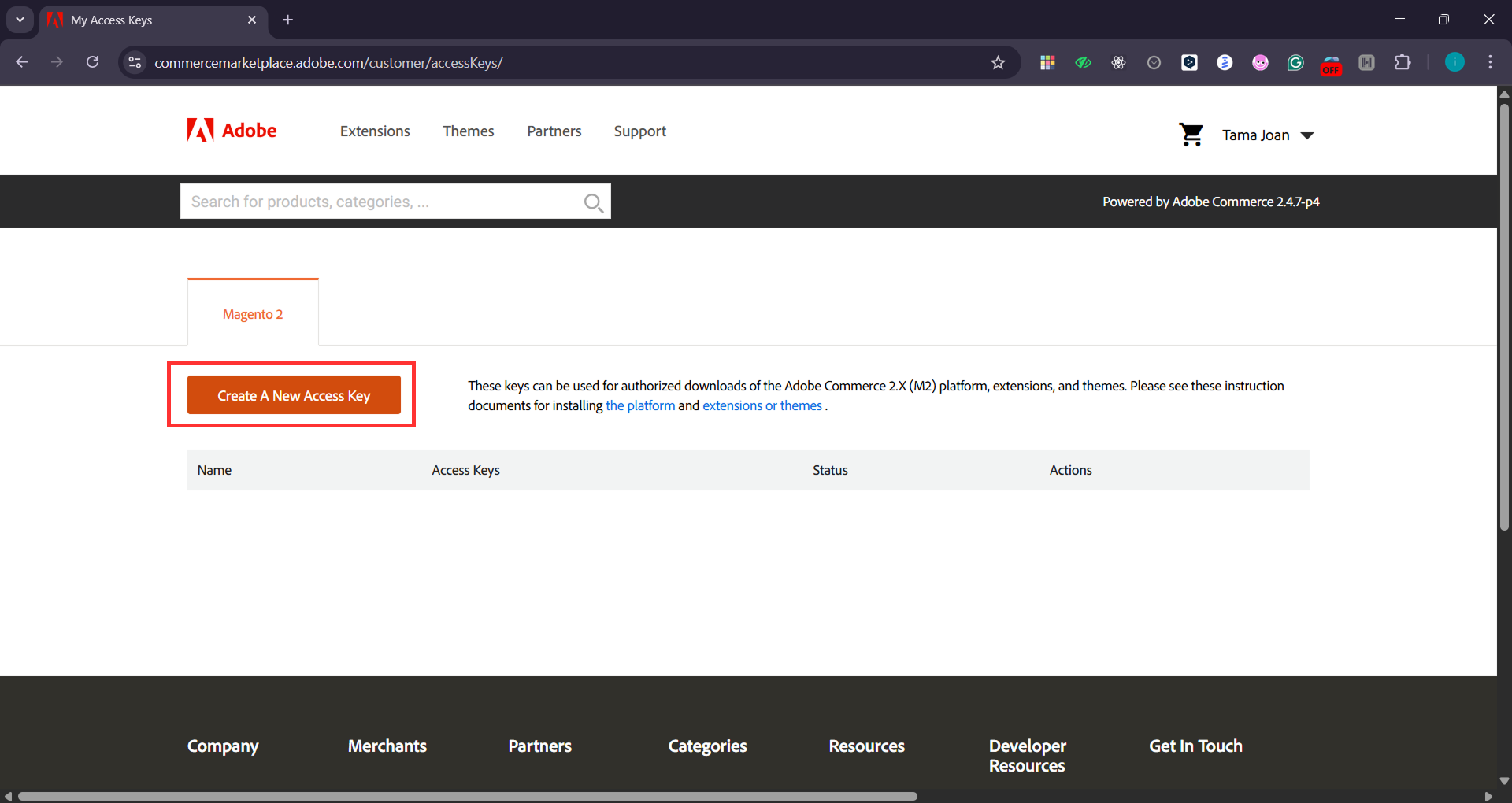Select the Magento 2 tab
The image size is (1512, 803).
[x=253, y=313]
